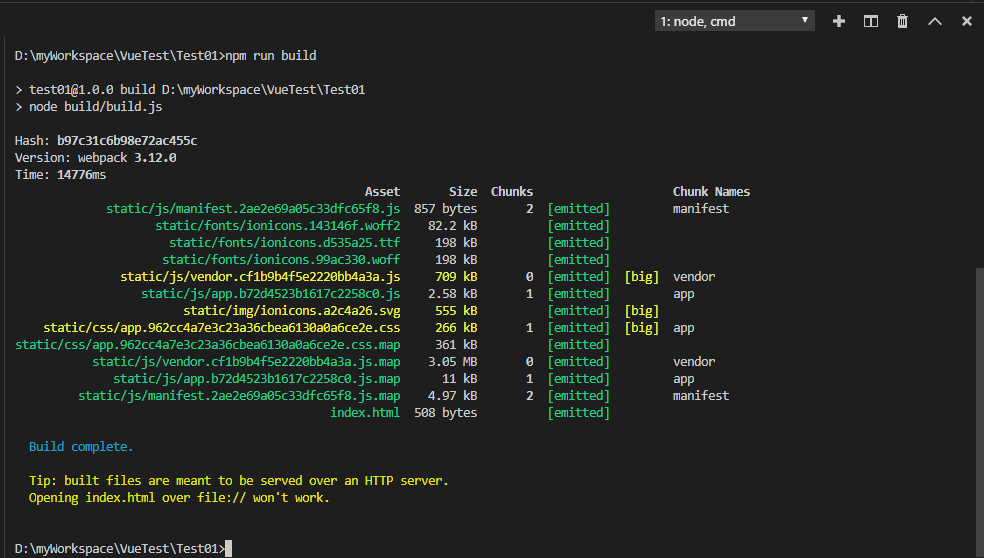Click the index.html asset name
Viewport: 984px width, 558px height.
pos(365,412)
